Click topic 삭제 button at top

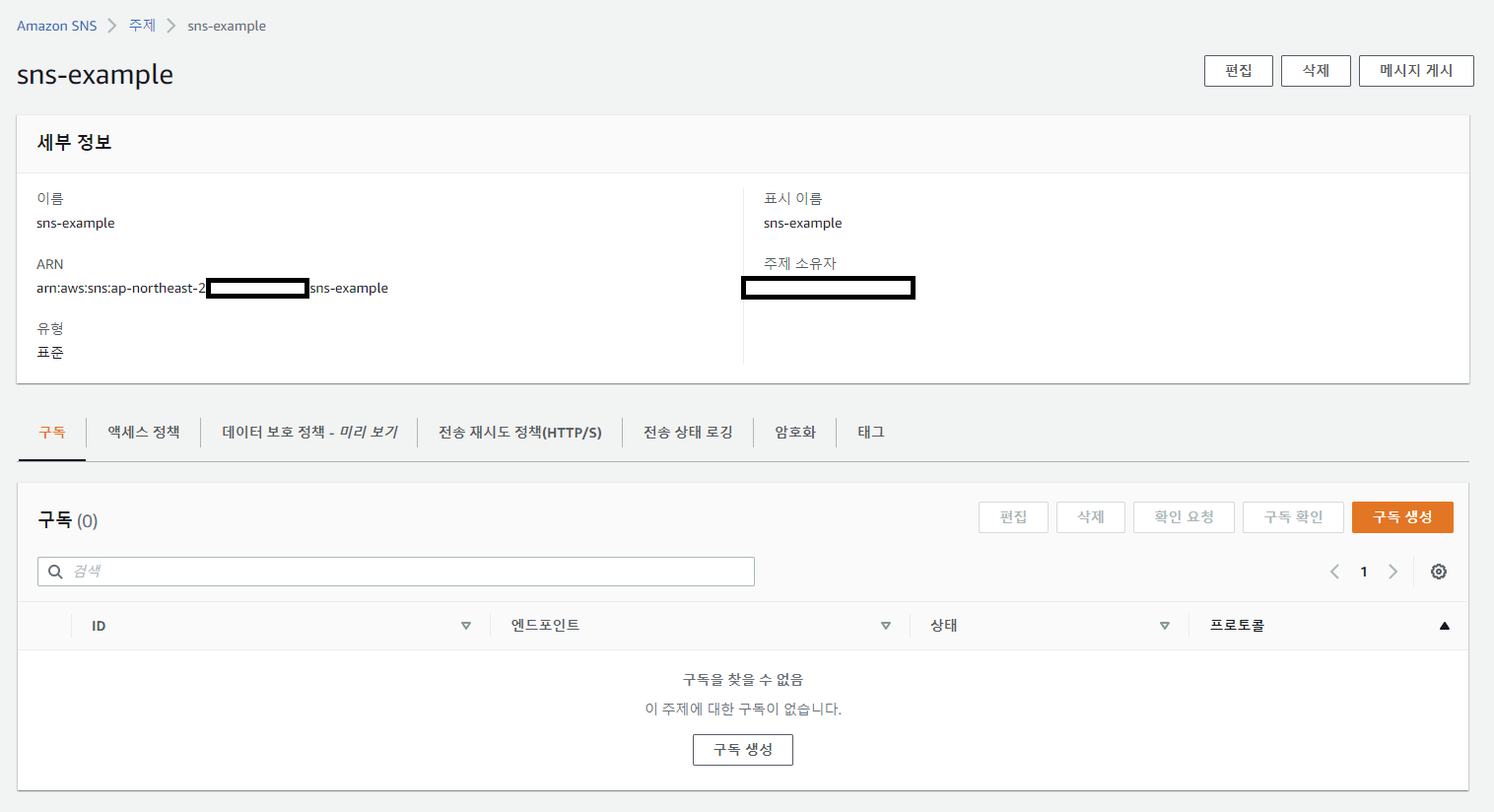click(x=1316, y=71)
